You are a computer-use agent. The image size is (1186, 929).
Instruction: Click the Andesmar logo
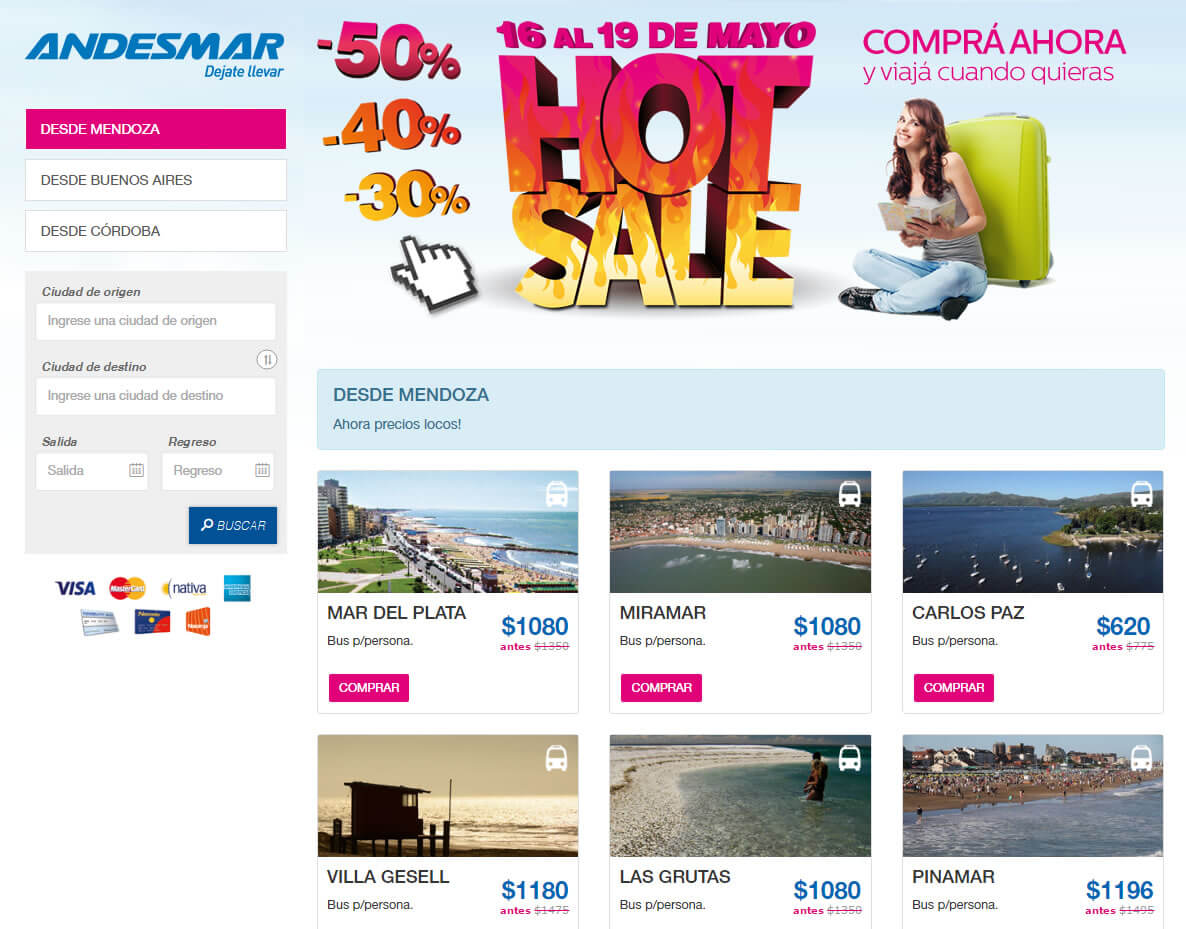coord(155,55)
